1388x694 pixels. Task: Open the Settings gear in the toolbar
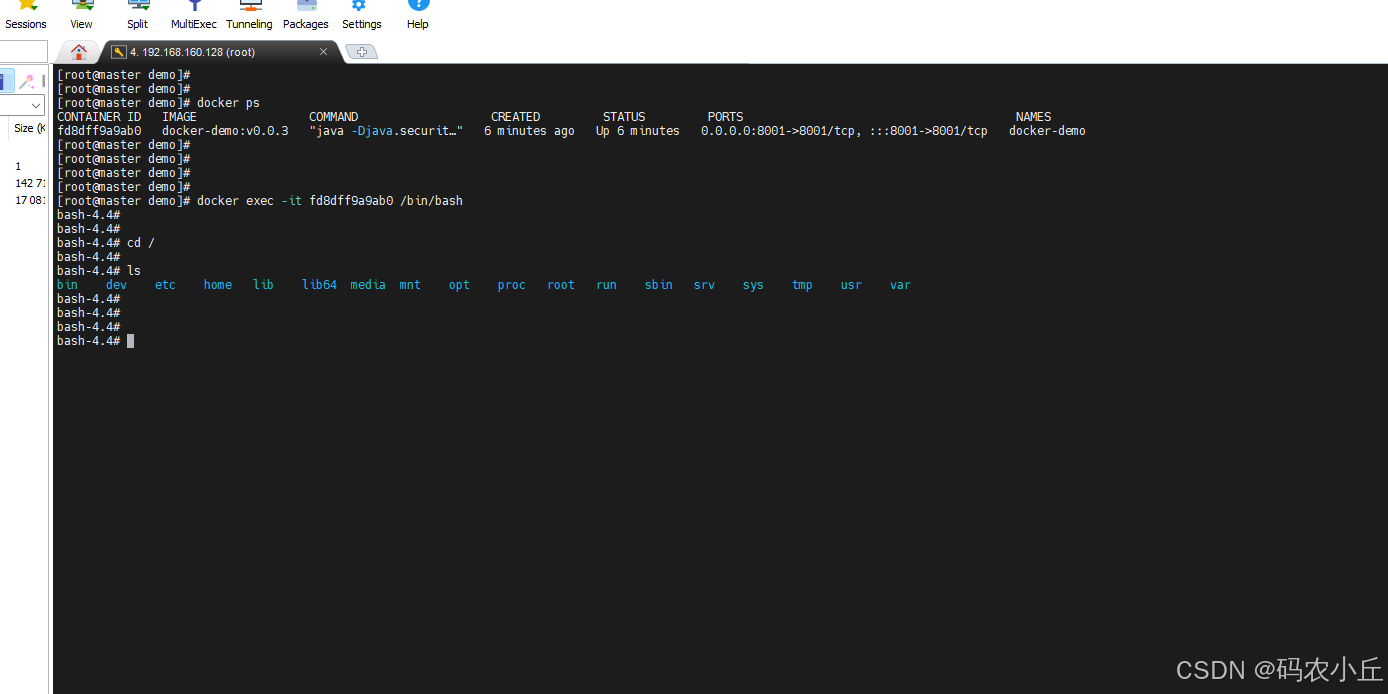[x=361, y=15]
